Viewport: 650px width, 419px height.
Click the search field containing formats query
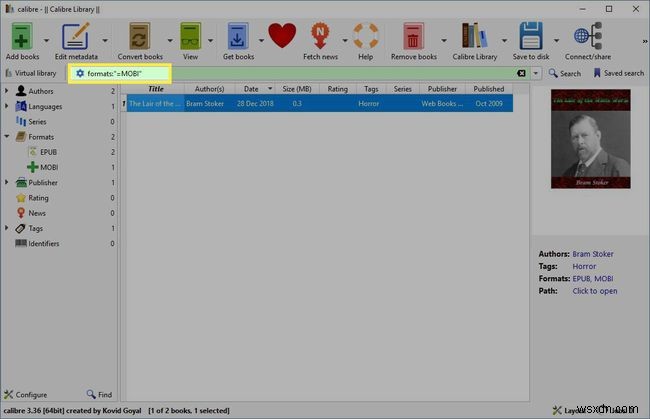point(300,73)
